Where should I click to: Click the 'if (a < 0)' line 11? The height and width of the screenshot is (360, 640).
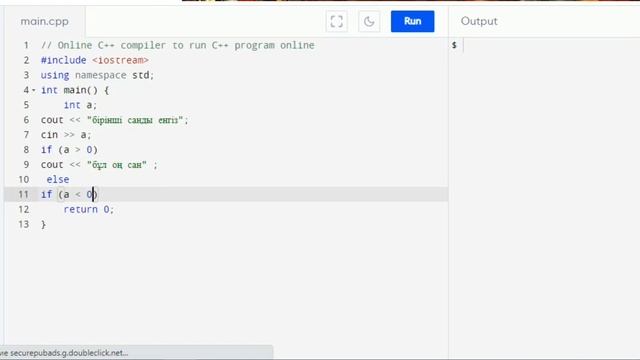(x=69, y=194)
